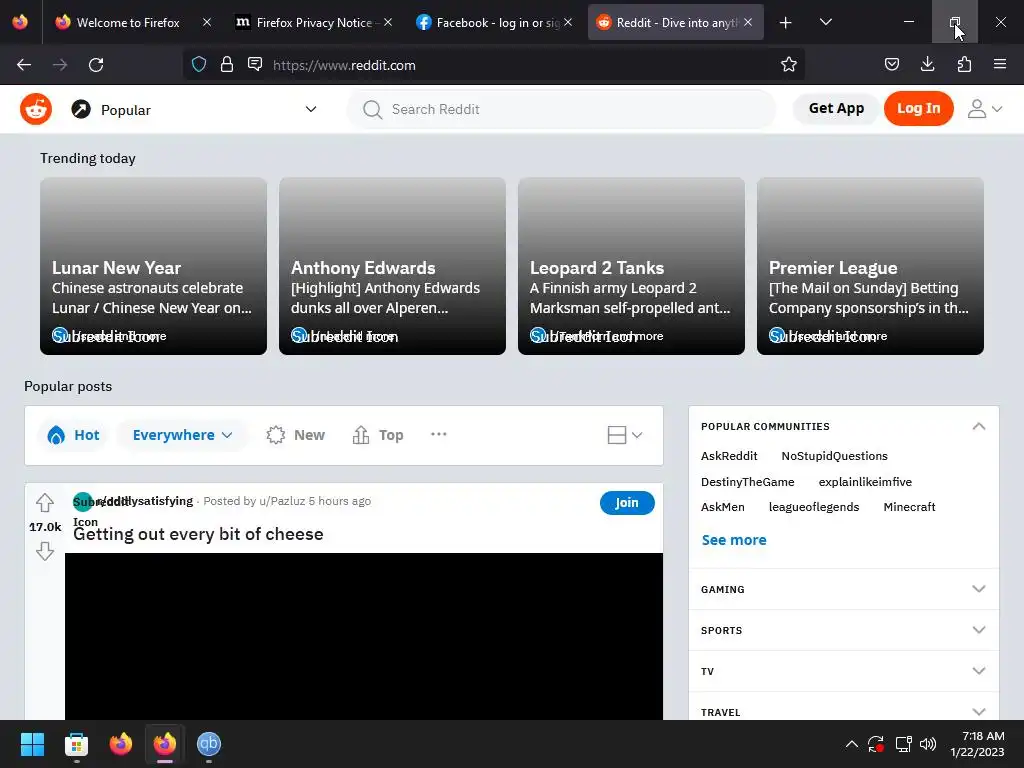Switch to the Facebook tab

[x=494, y=22]
